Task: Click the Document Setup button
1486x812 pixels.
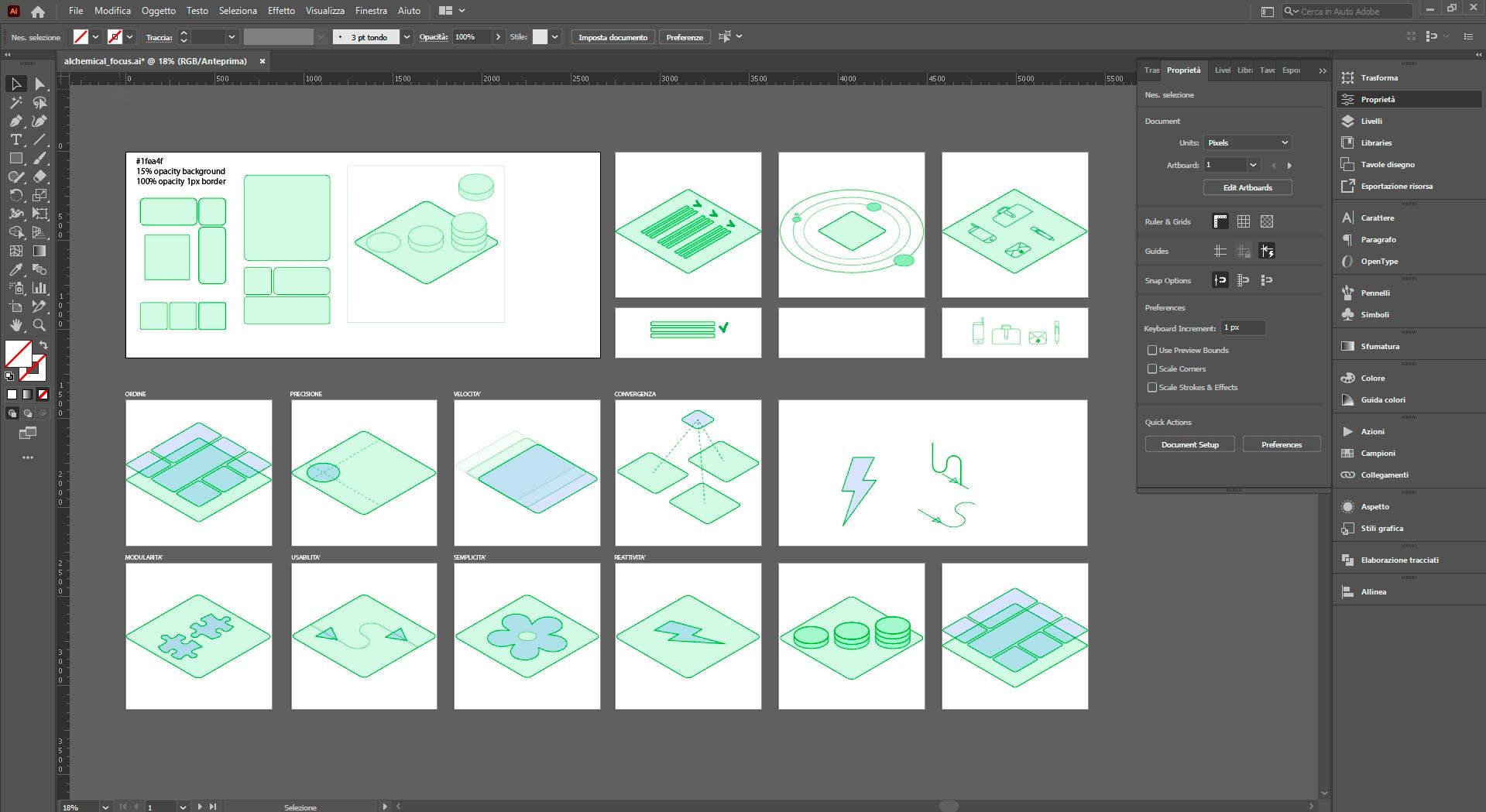Action: (x=1189, y=444)
